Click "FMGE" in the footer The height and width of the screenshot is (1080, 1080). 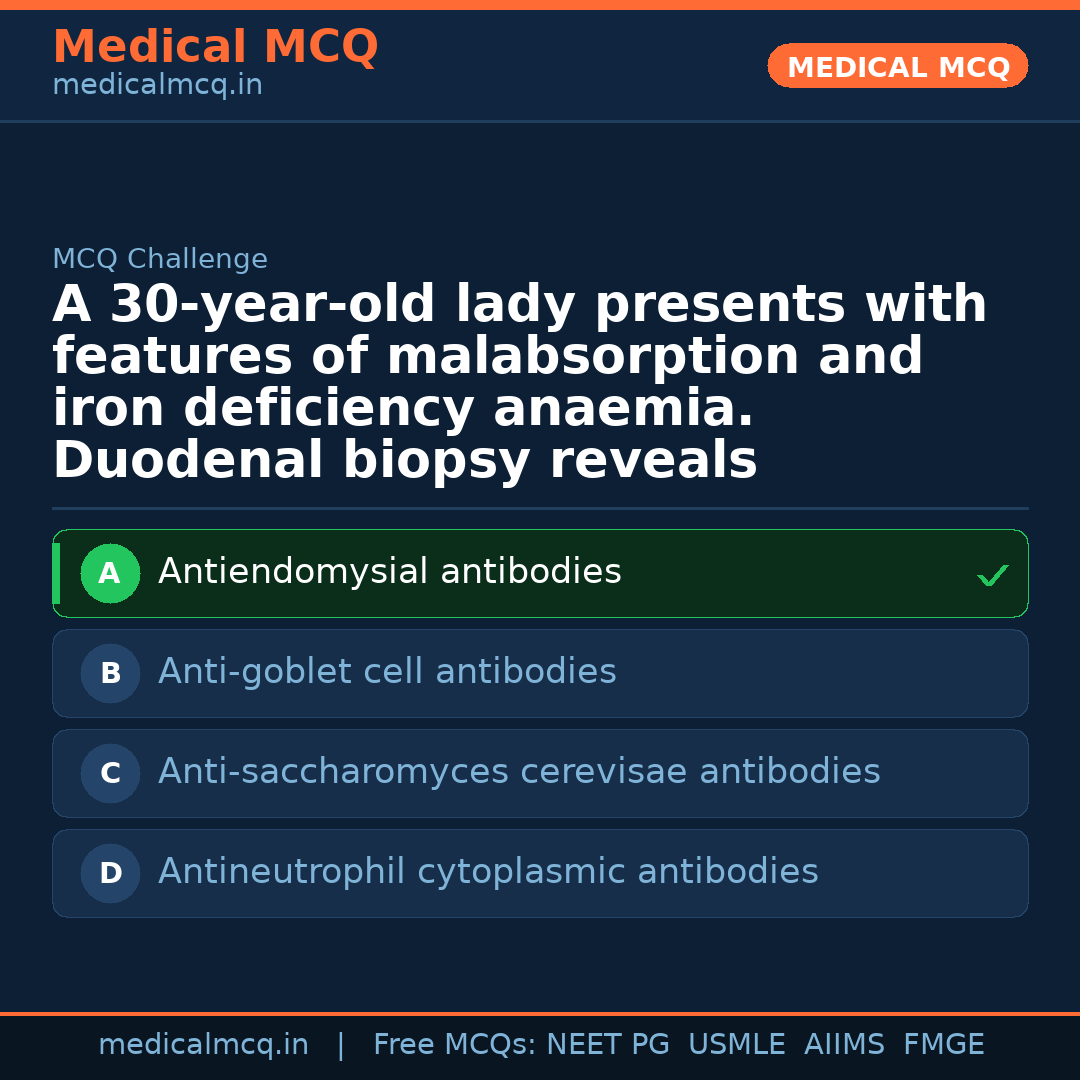pos(943,1045)
